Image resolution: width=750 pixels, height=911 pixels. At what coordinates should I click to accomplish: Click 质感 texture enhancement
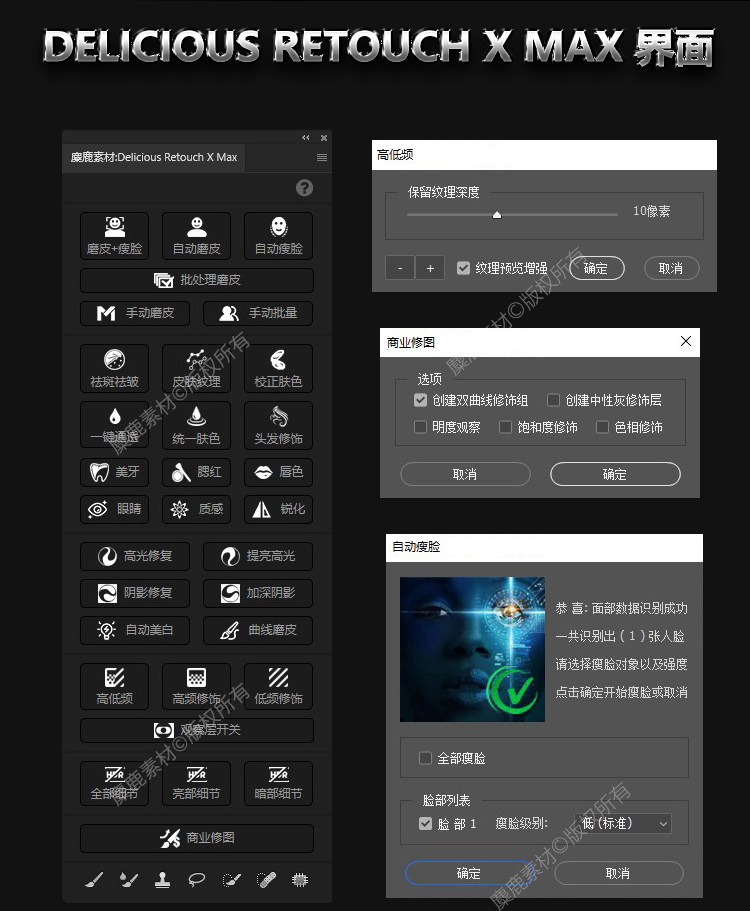(196, 509)
